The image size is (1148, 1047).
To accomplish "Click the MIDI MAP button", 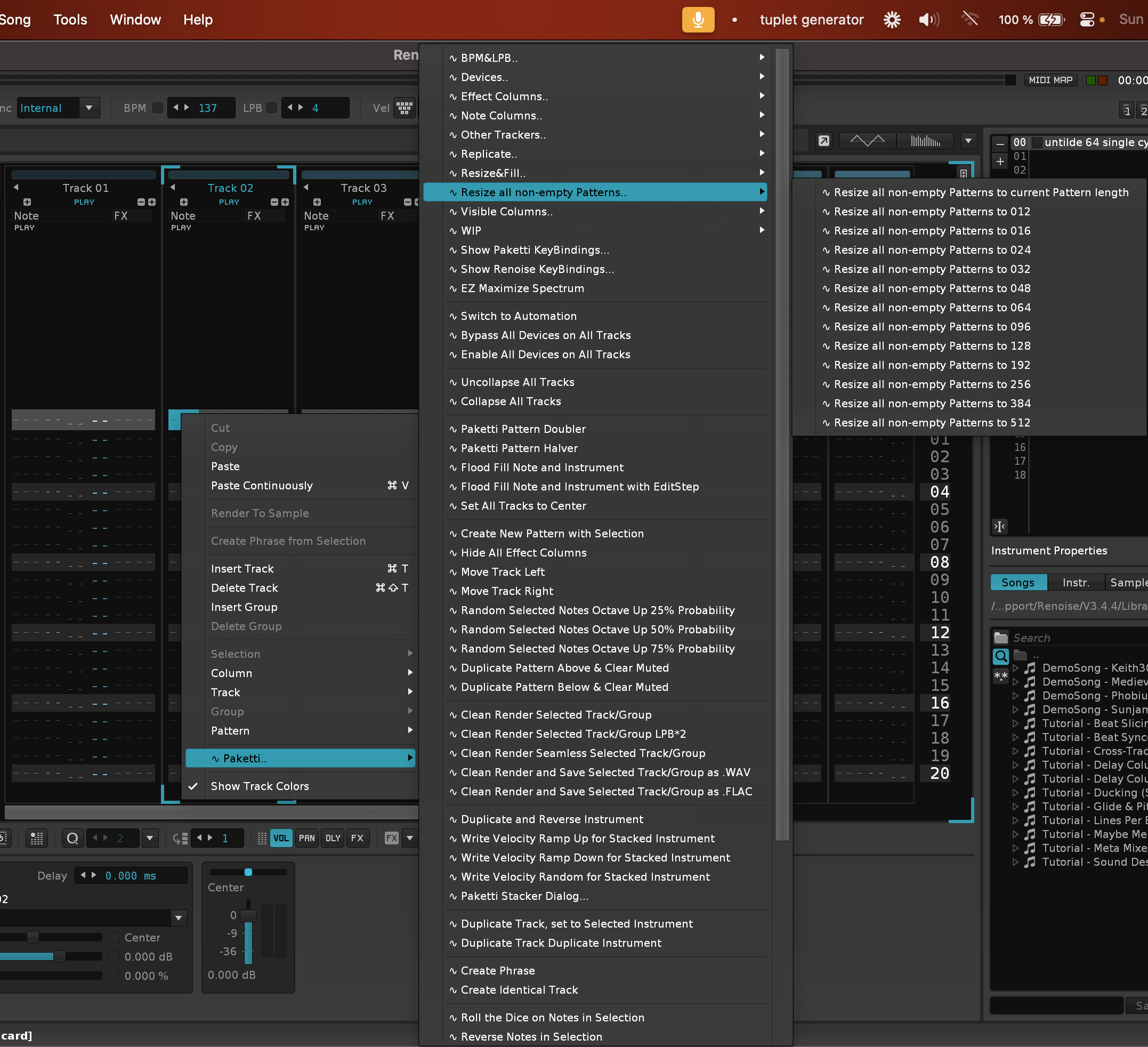I will point(1050,80).
